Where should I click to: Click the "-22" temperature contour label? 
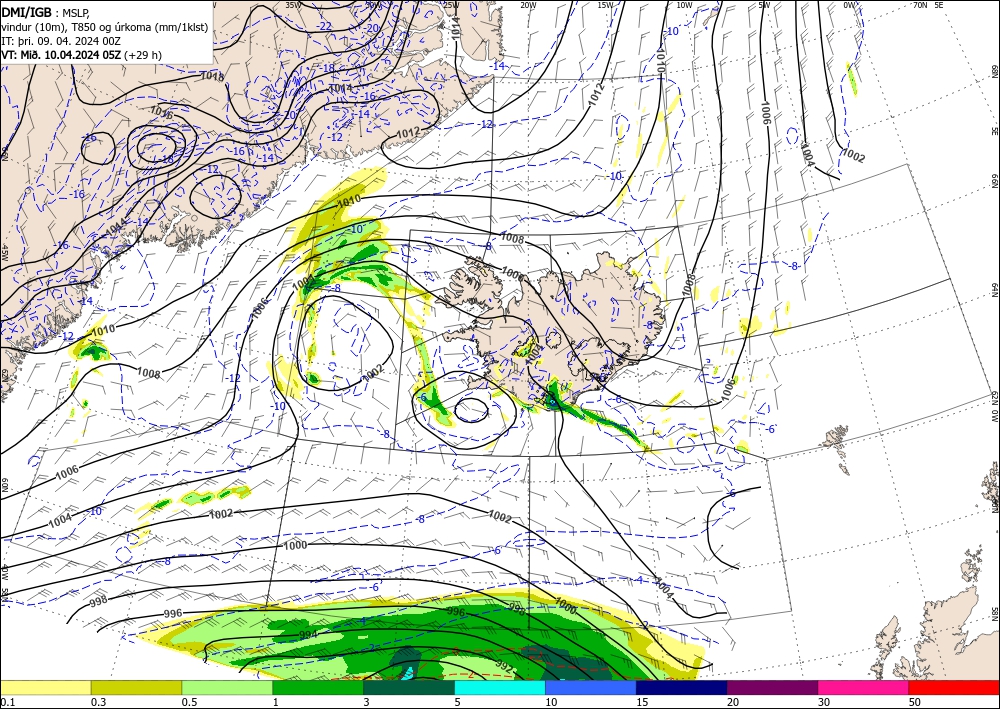[x=324, y=26]
